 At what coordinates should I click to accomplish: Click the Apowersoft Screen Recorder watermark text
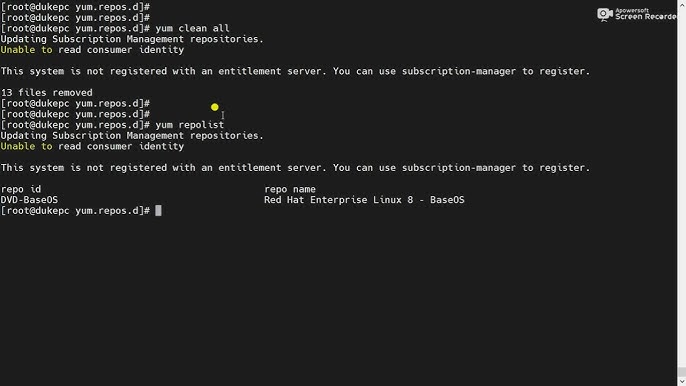click(x=646, y=14)
